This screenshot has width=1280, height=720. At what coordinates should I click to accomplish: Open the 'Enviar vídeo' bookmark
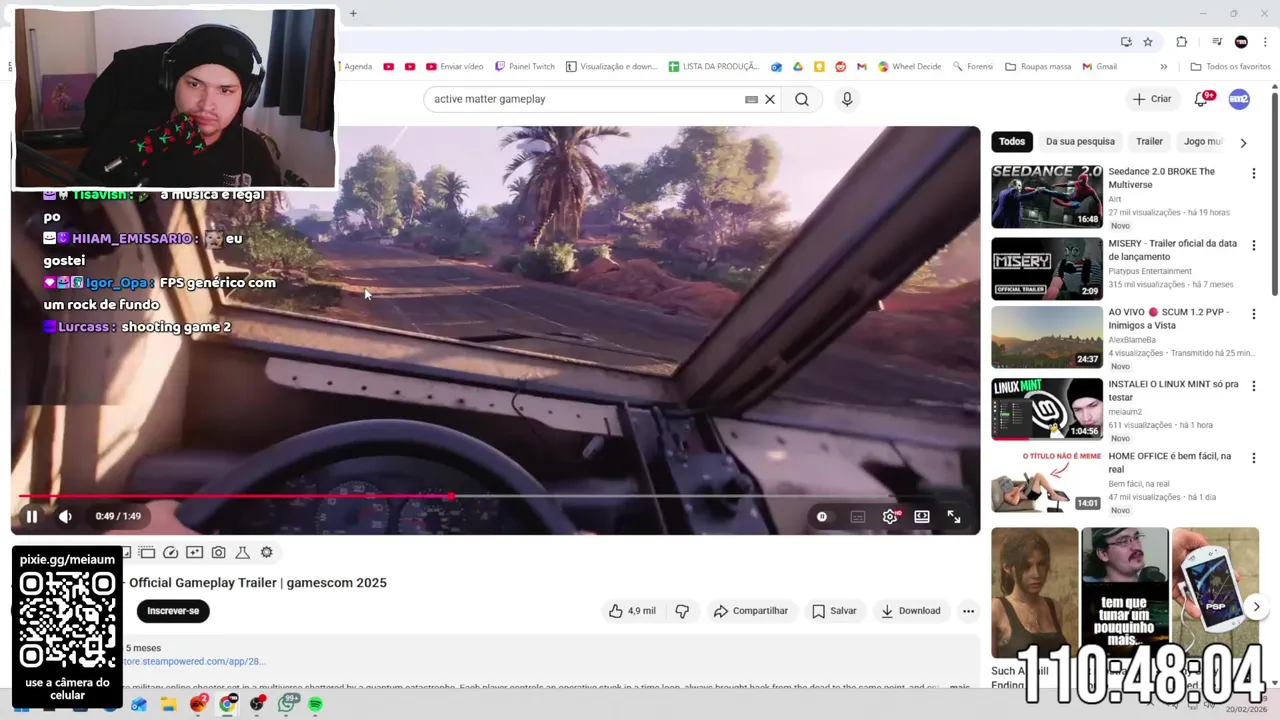click(454, 67)
